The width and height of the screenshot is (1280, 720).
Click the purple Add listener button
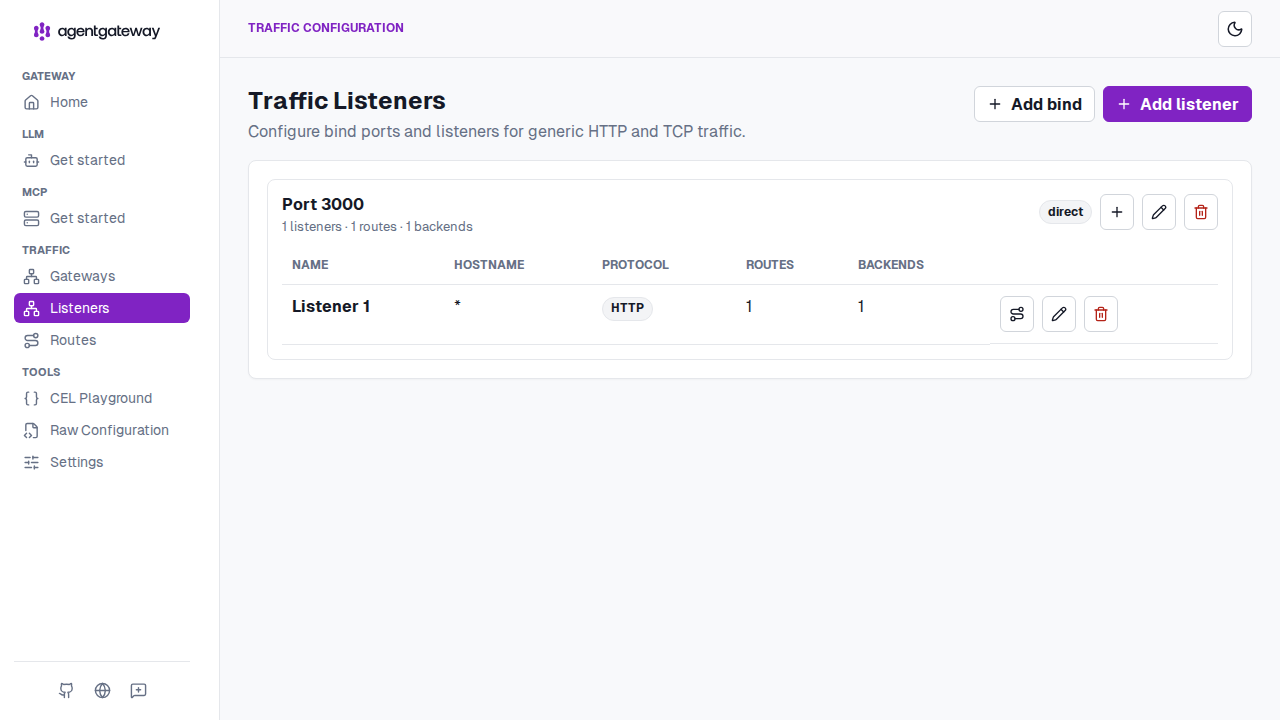point(1177,104)
